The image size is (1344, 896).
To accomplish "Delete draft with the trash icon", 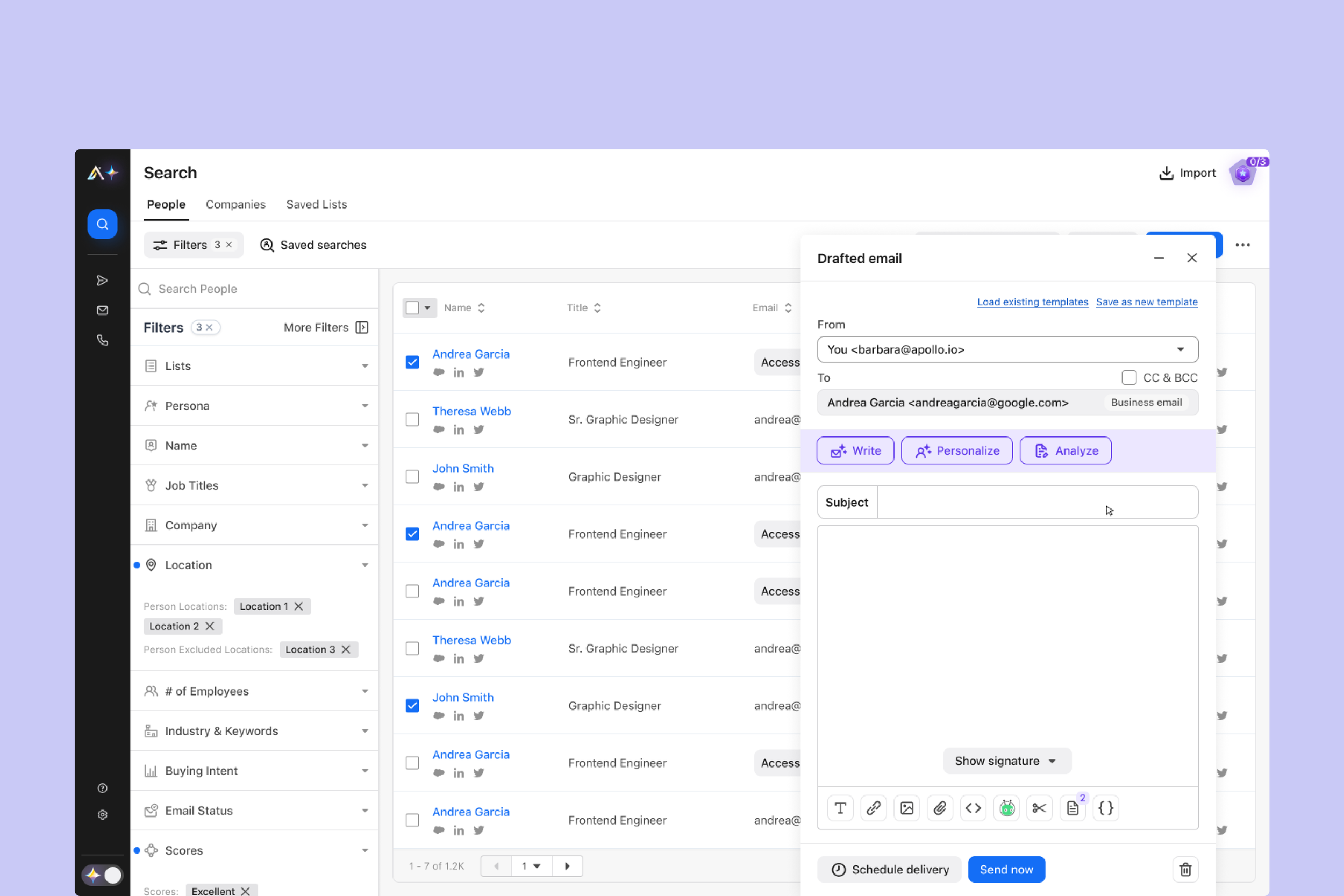I will (1185, 869).
